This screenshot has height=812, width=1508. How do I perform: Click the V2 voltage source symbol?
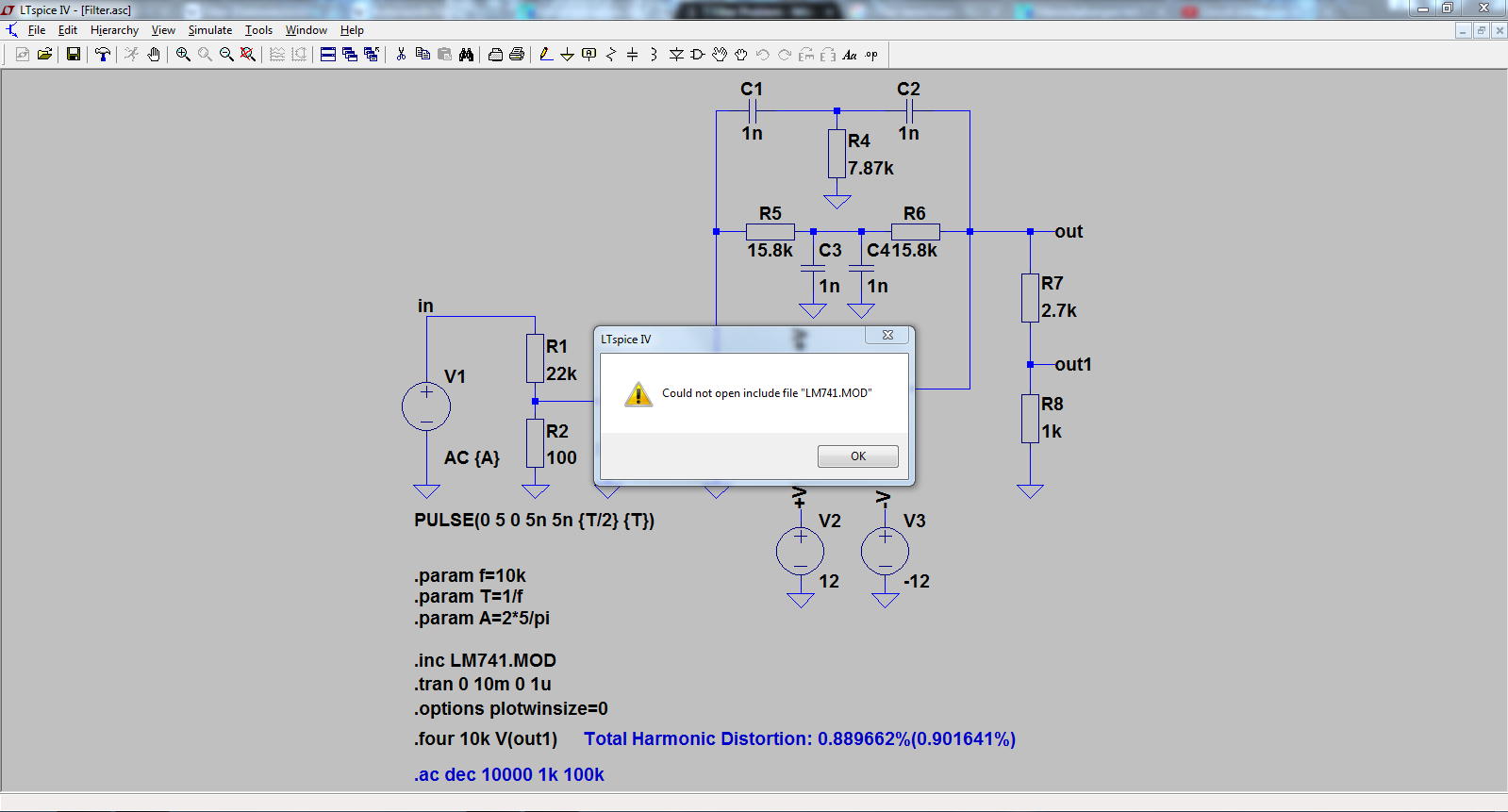pyautogui.click(x=800, y=552)
